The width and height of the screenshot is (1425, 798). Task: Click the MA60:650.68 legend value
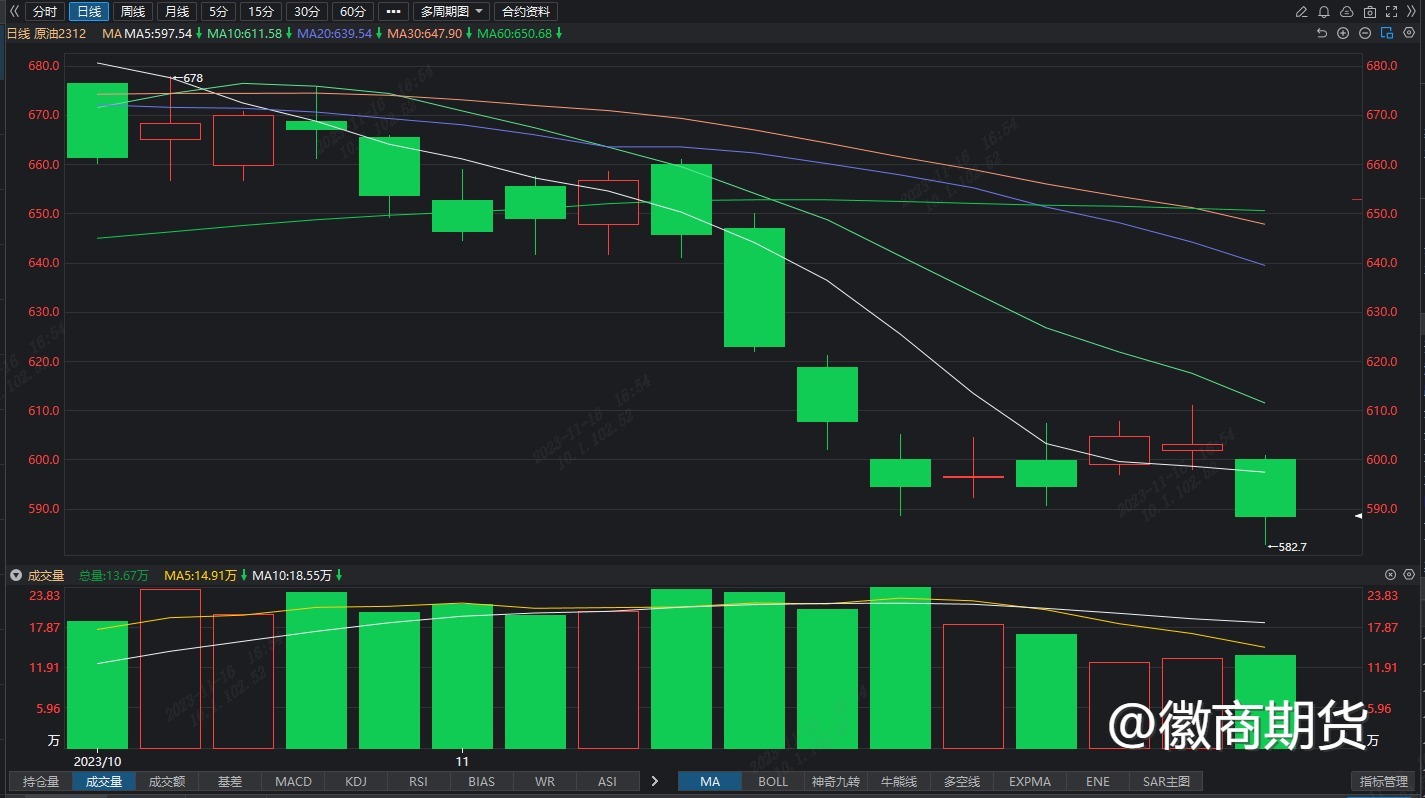pyautogui.click(x=515, y=33)
